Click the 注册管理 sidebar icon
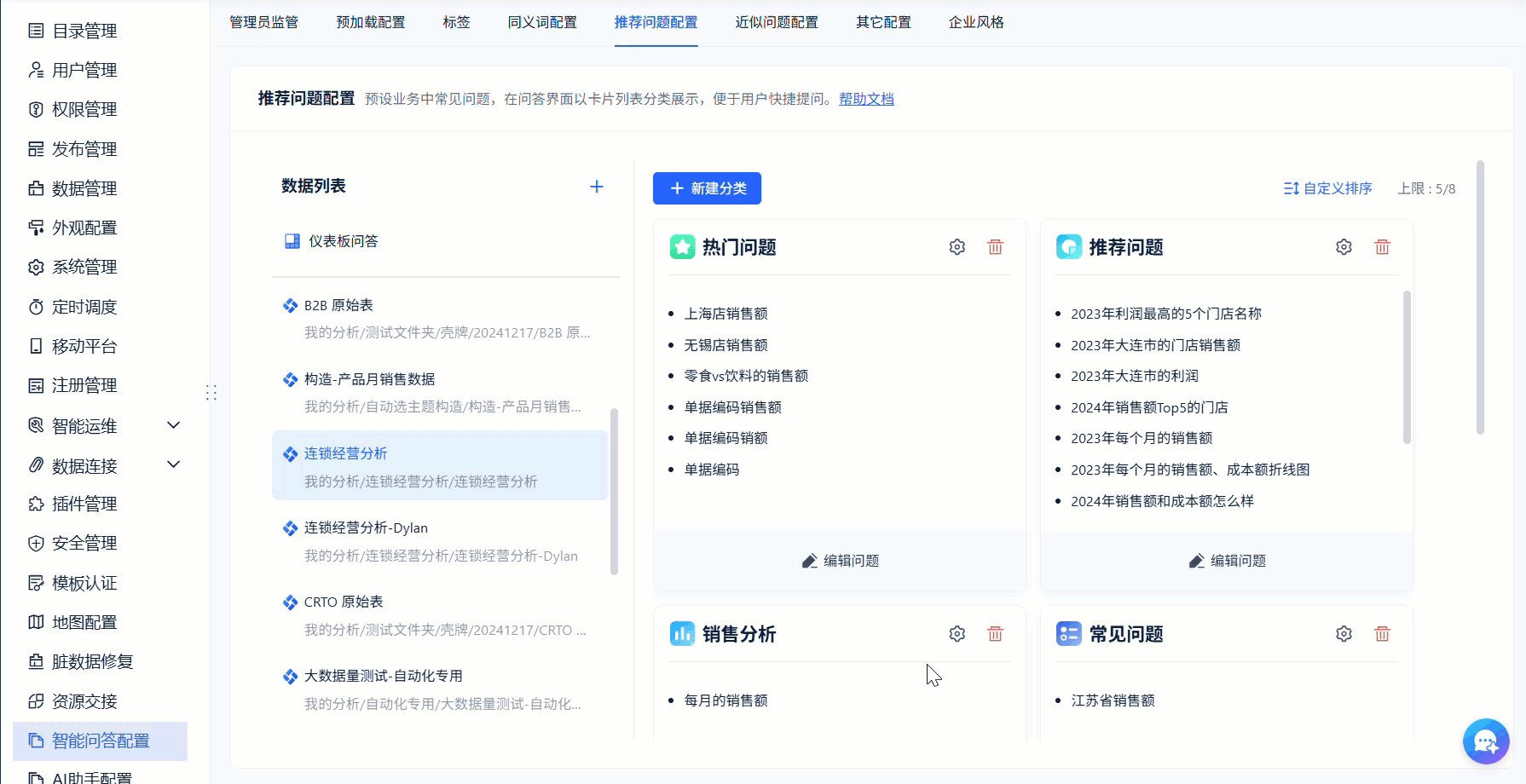 [x=36, y=385]
